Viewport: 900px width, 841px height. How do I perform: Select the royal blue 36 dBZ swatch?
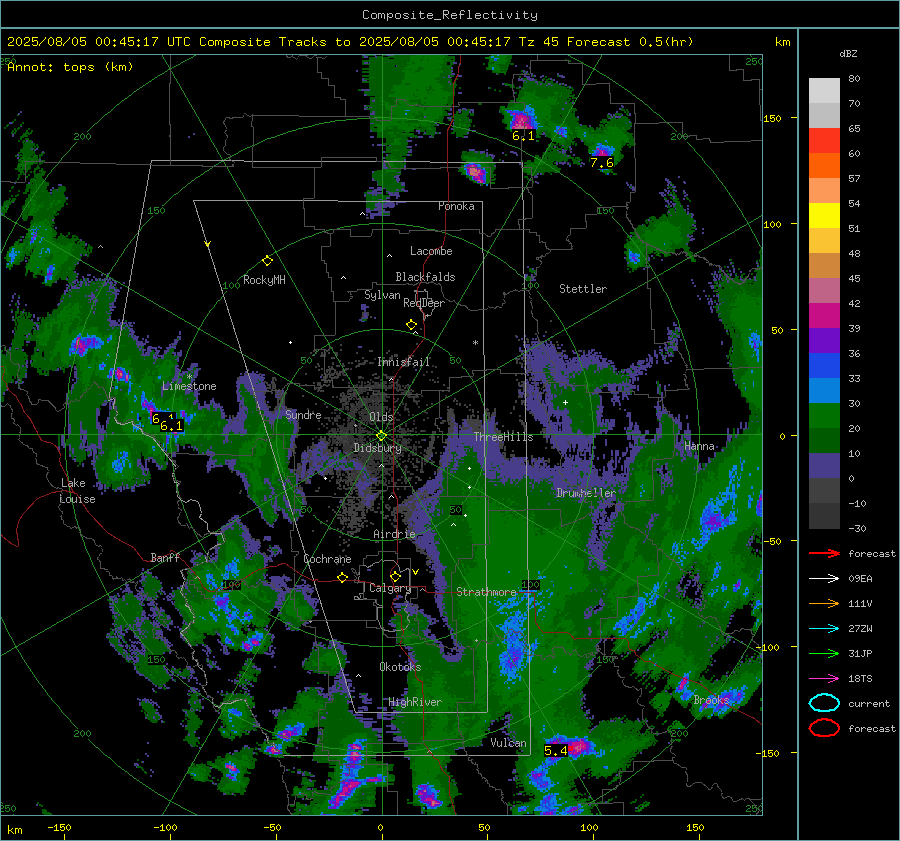click(x=824, y=366)
